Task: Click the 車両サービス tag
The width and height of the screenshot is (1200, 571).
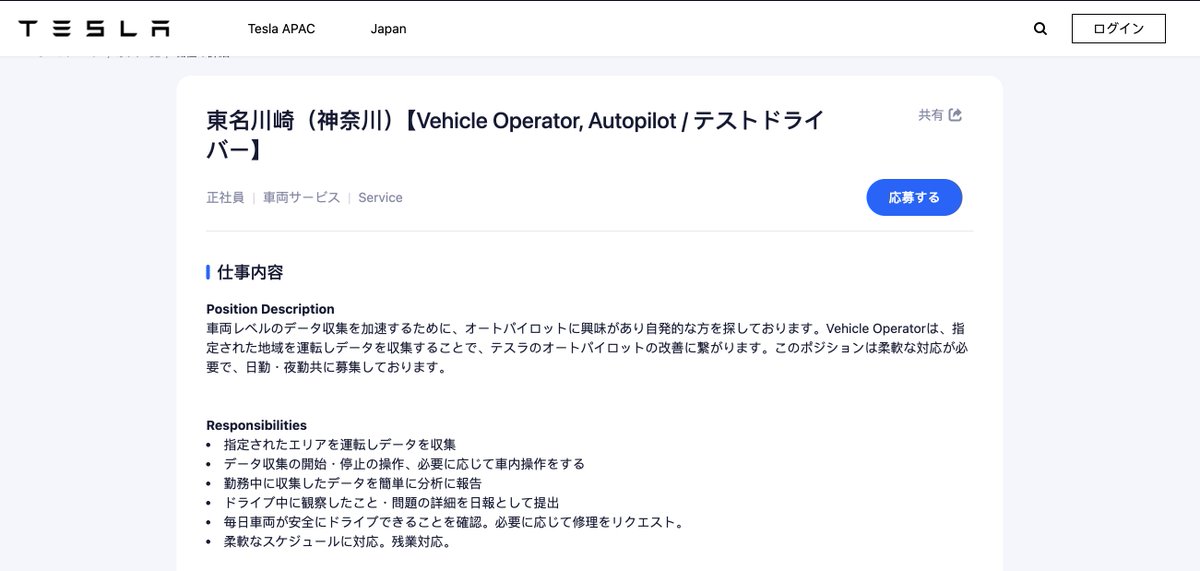Action: [301, 198]
